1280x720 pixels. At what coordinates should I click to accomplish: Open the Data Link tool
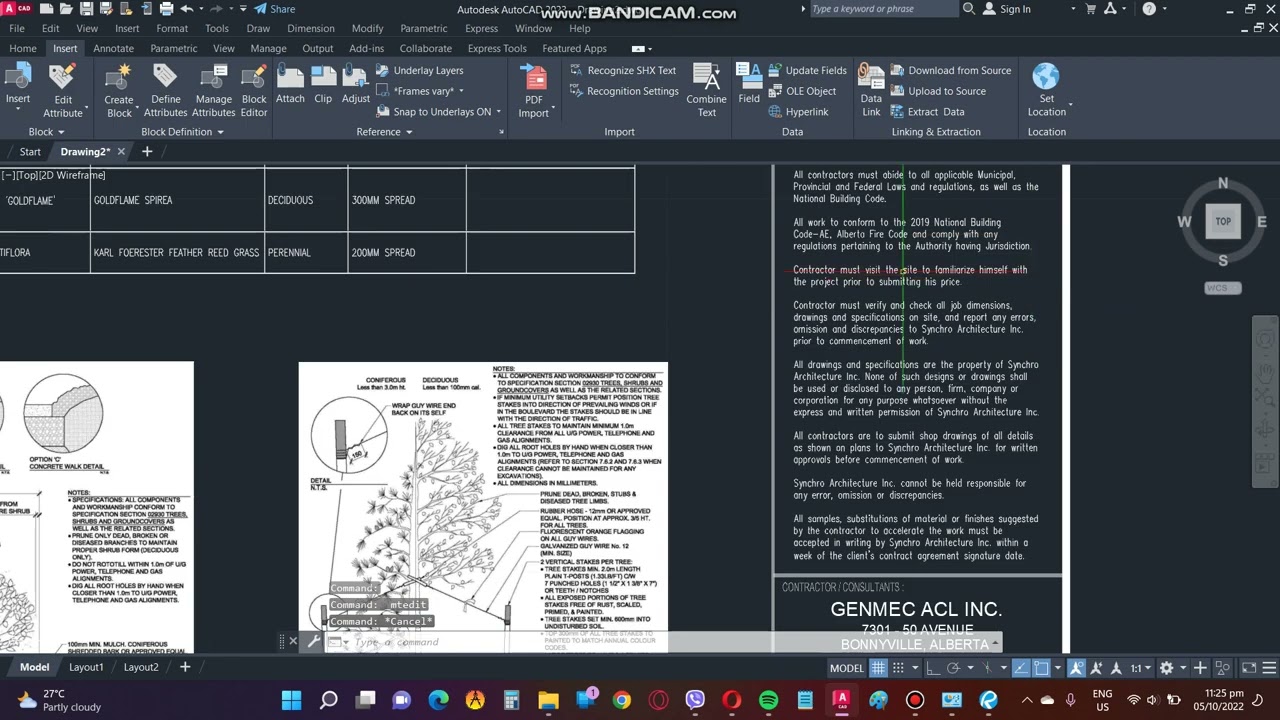(871, 90)
